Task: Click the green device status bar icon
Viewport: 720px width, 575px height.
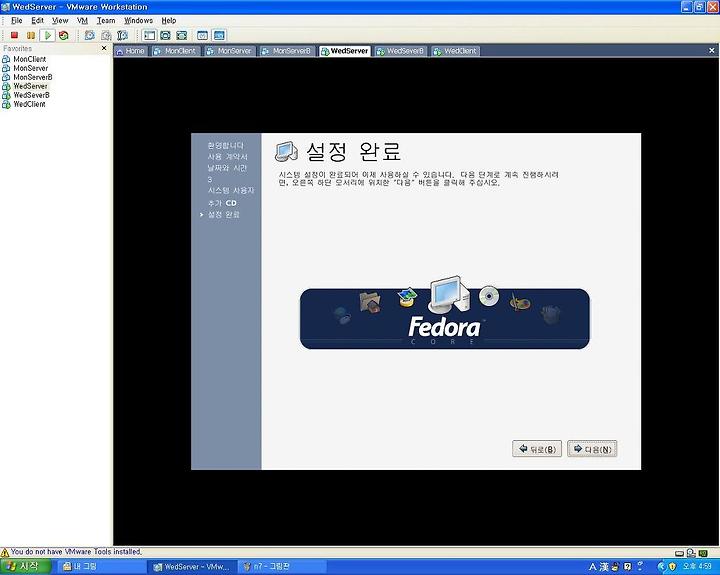Action: pyautogui.click(x=703, y=553)
